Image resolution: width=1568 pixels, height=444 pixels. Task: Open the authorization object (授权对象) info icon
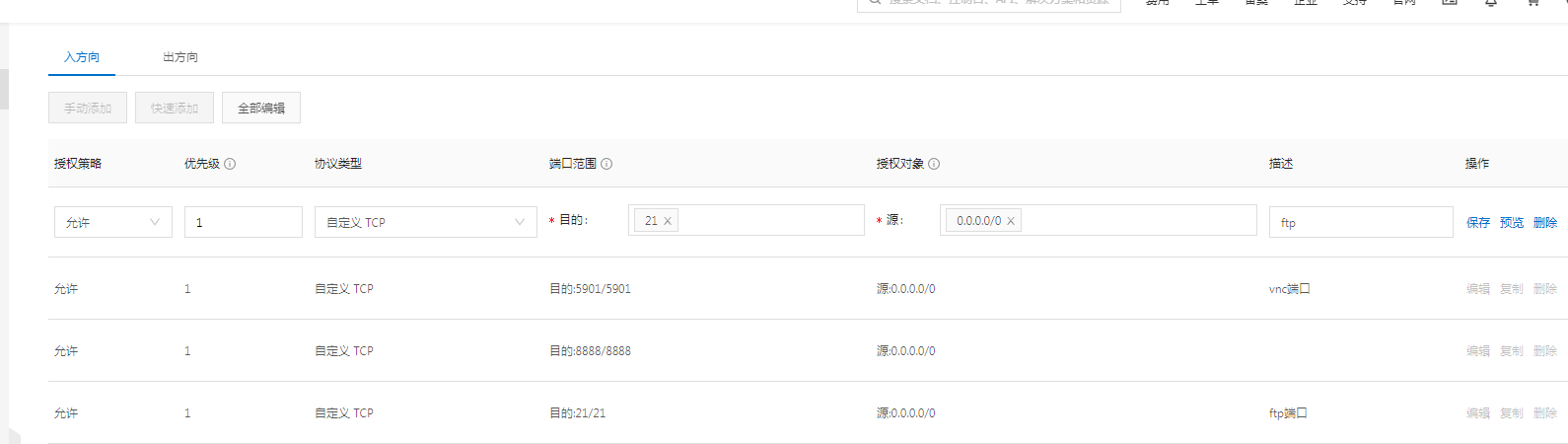(934, 164)
